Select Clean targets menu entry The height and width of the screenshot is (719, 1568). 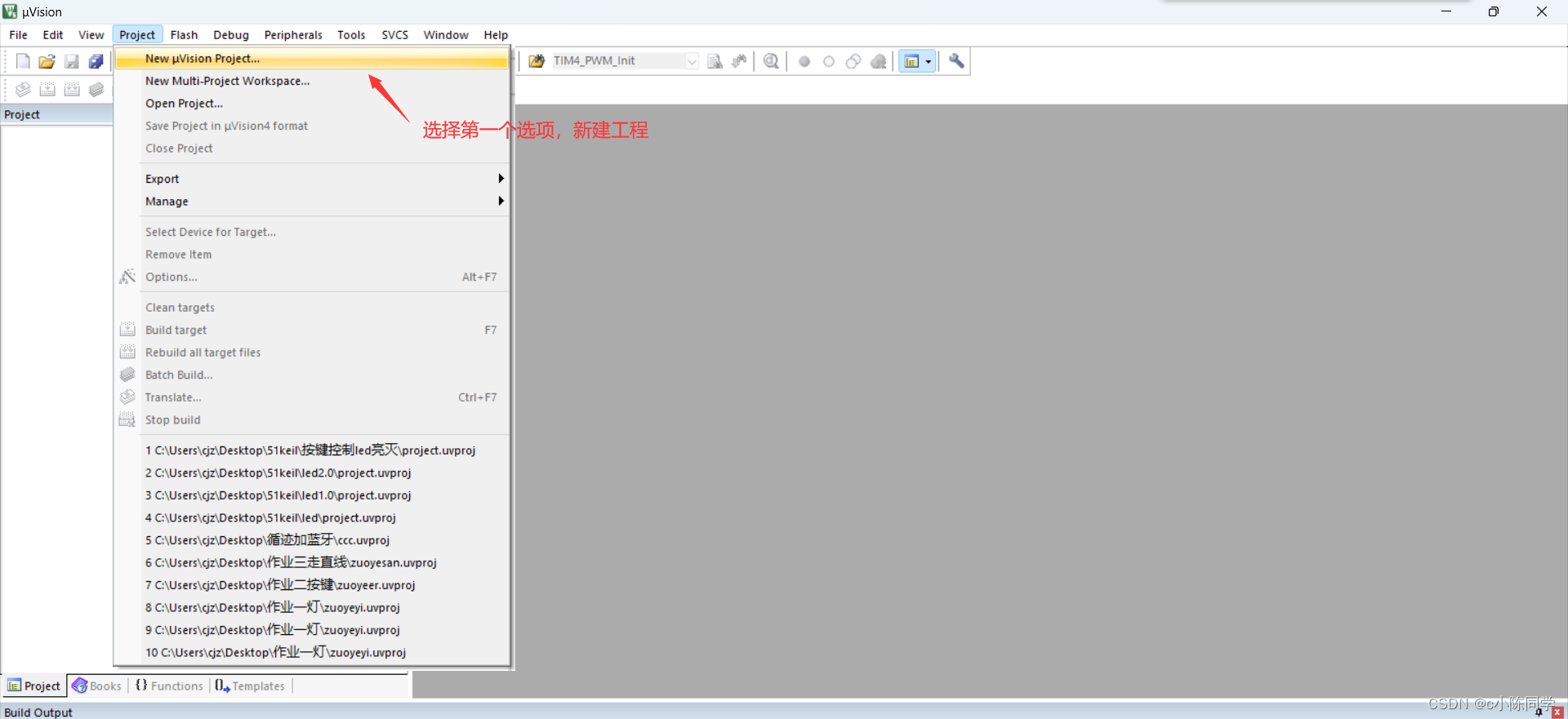click(x=312, y=308)
